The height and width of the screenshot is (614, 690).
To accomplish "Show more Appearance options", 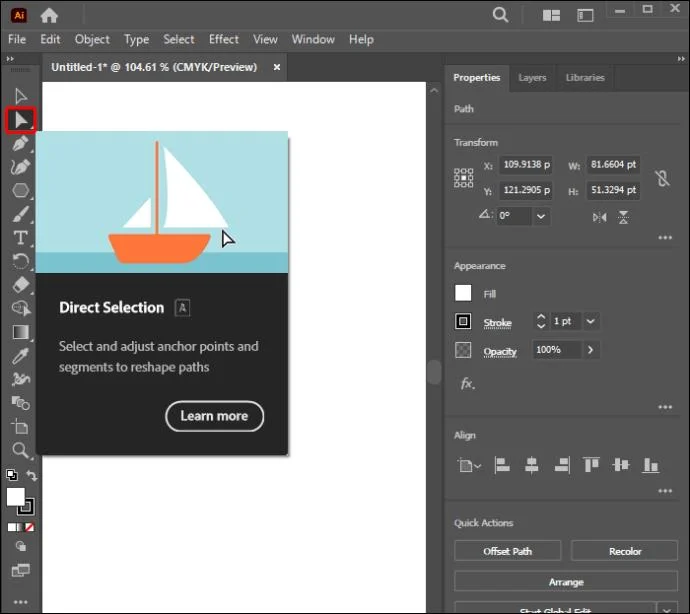I will point(665,407).
